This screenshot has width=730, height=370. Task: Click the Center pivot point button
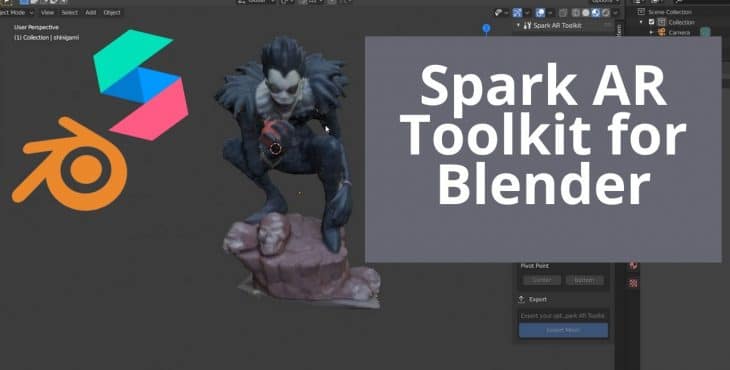point(542,280)
